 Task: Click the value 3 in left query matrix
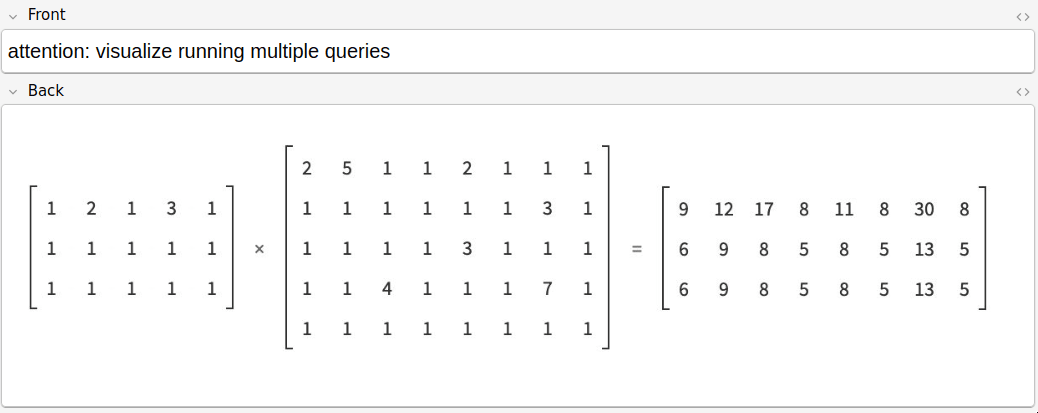tap(171, 210)
